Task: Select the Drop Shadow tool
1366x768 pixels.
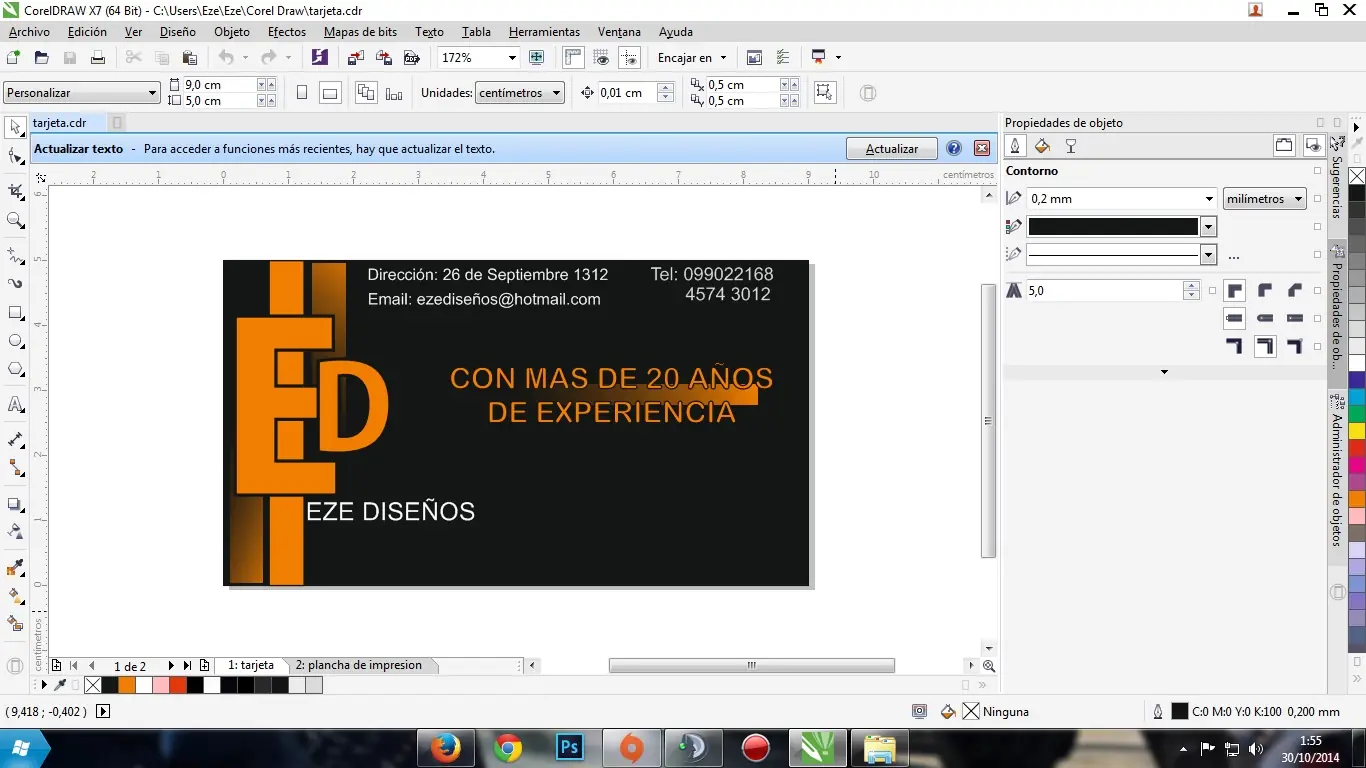Action: (15, 504)
